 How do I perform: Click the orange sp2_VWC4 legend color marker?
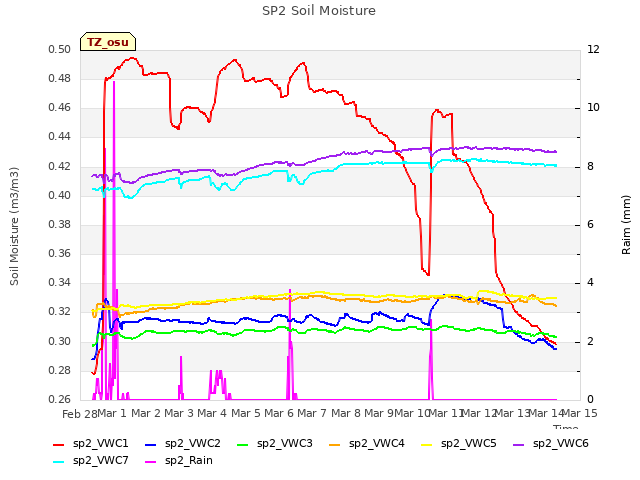335,444
